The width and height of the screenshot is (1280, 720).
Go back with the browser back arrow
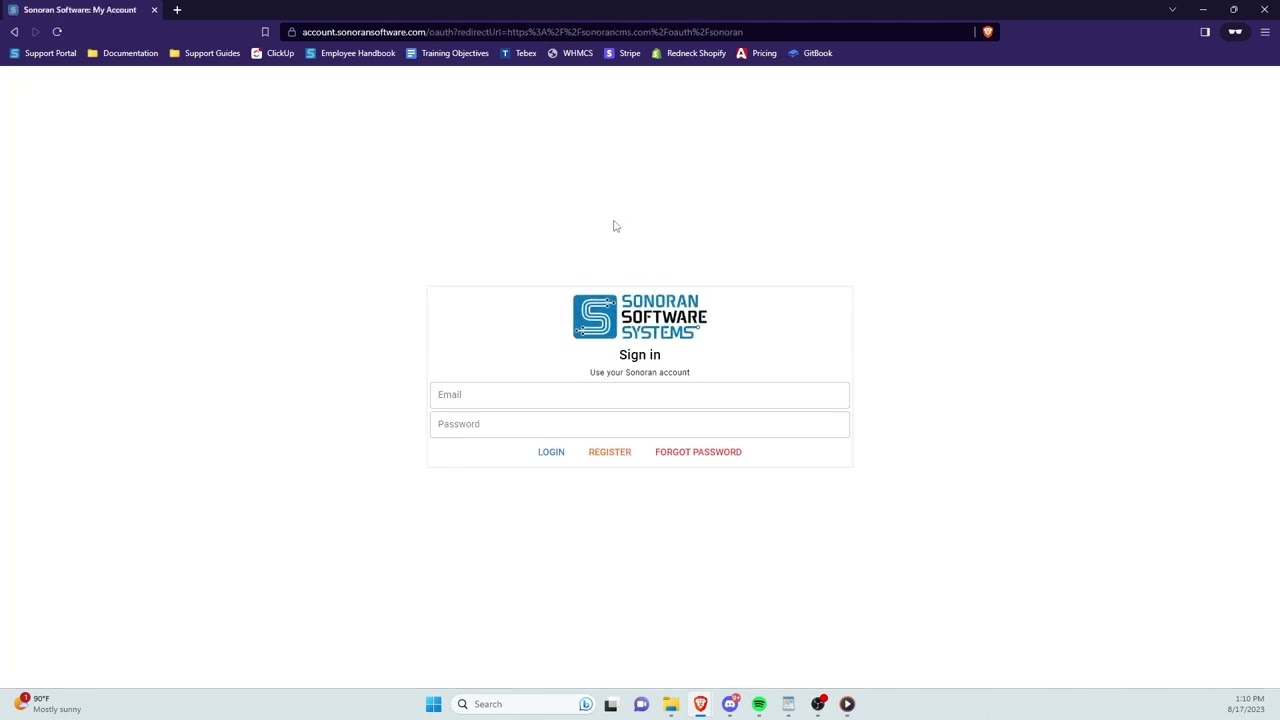point(14,32)
